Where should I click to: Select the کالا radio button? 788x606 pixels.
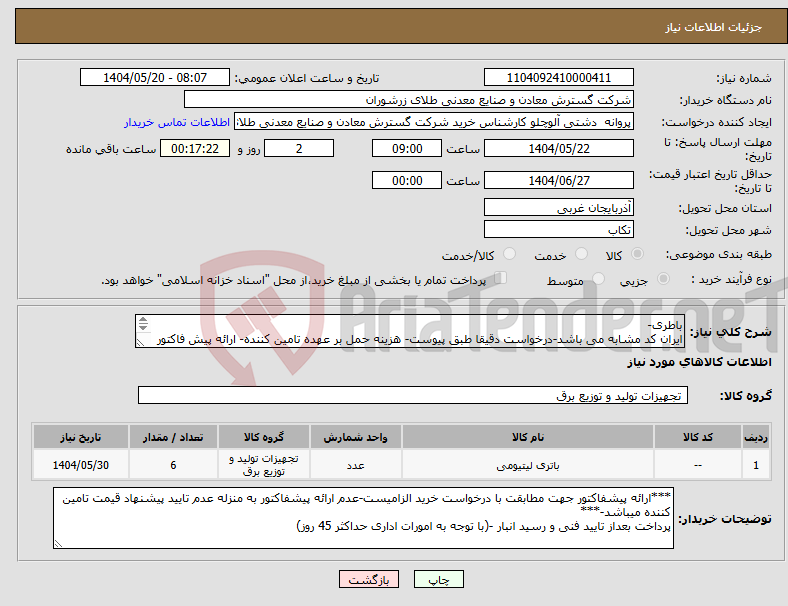[x=637, y=254]
